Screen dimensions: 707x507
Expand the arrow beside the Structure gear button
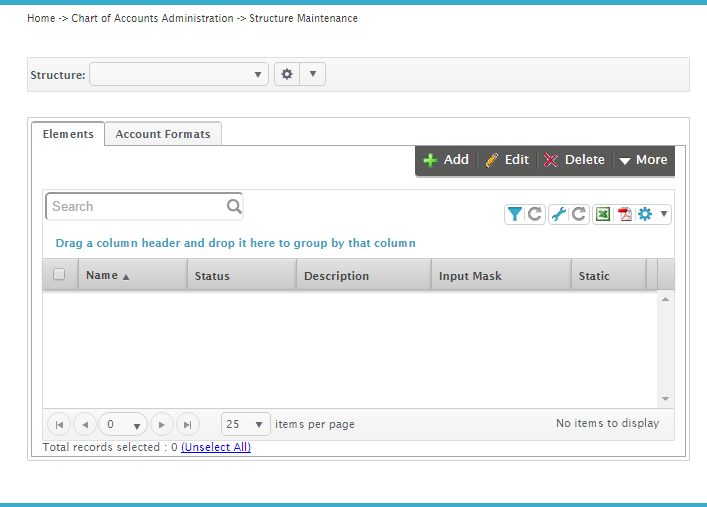pos(312,74)
